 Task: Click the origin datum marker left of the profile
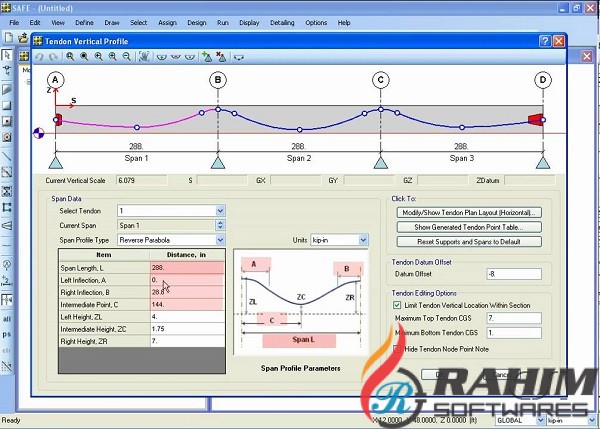click(x=39, y=133)
